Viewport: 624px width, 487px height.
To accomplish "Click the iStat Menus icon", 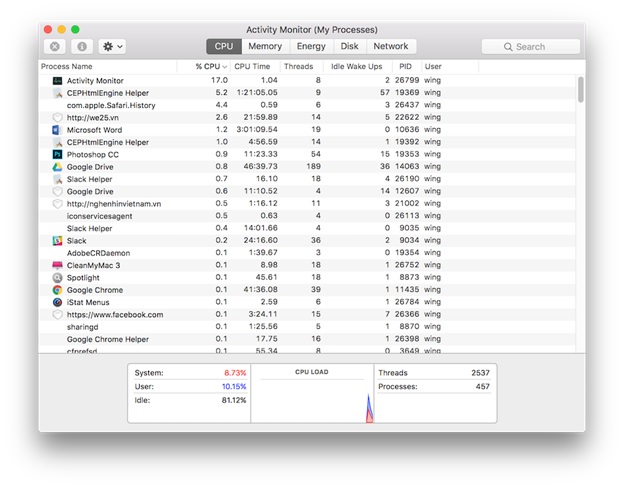I will tap(57, 302).
